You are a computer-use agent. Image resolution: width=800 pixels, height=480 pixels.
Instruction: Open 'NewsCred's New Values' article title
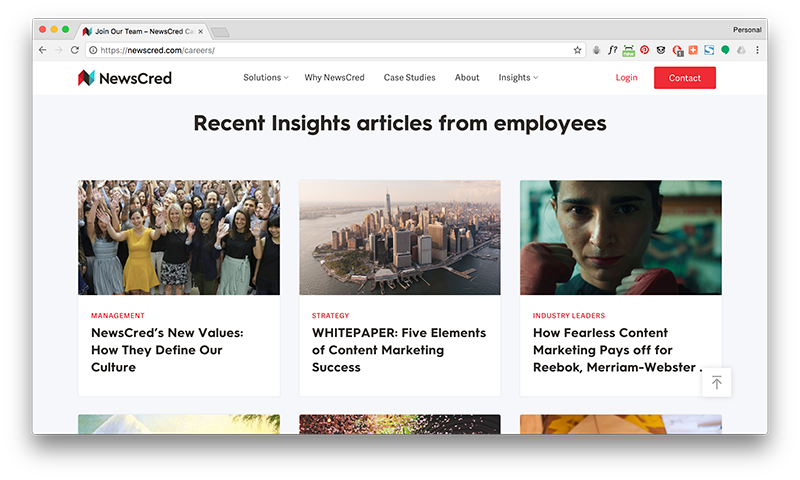coord(167,350)
